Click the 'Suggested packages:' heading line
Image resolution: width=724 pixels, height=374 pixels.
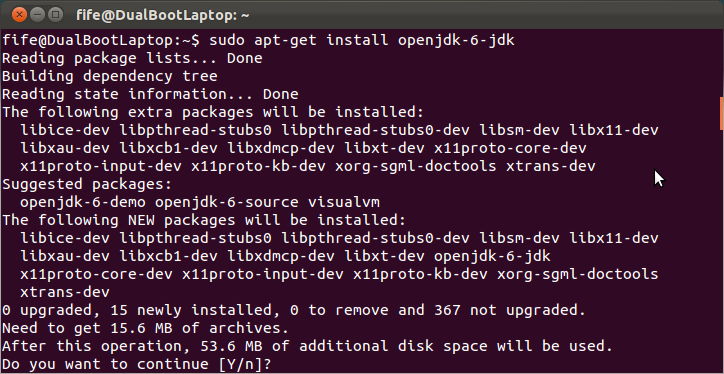coord(87,184)
